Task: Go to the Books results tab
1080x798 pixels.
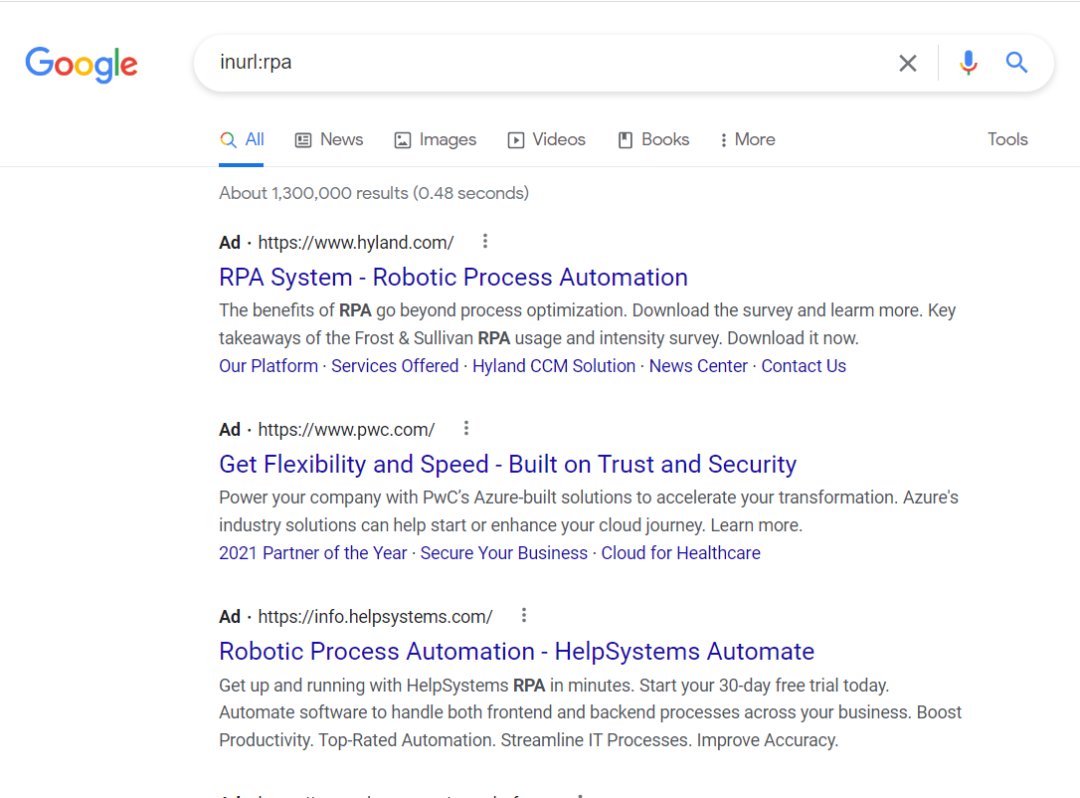Action: coord(653,140)
